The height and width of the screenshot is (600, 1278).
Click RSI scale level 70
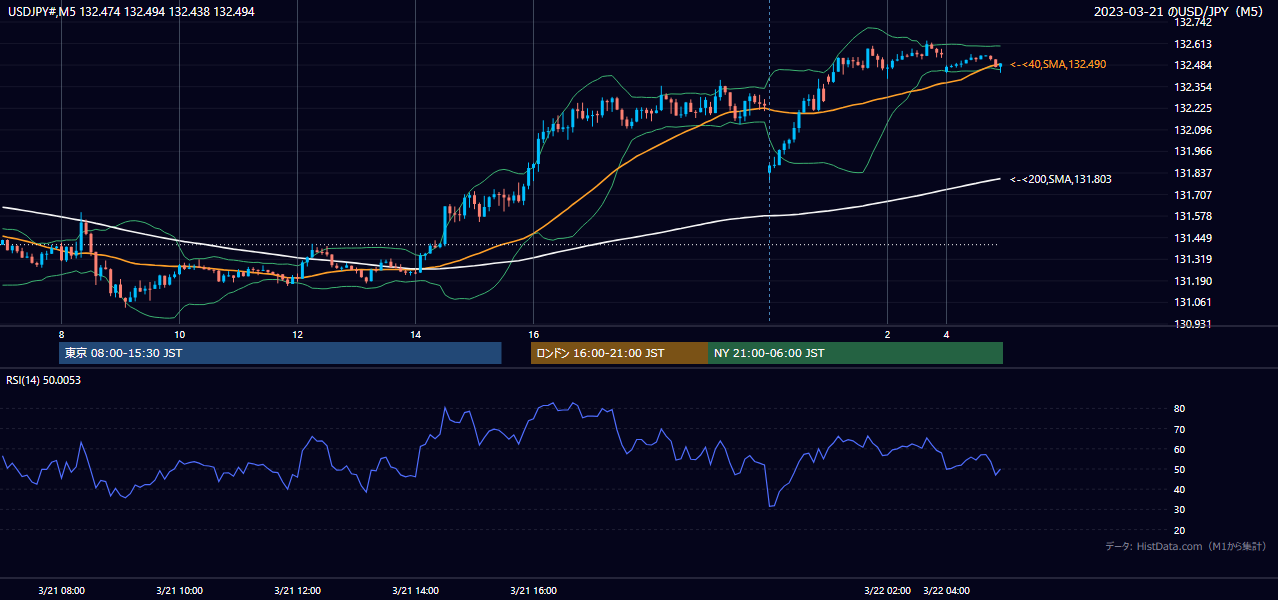pyautogui.click(x=1179, y=429)
